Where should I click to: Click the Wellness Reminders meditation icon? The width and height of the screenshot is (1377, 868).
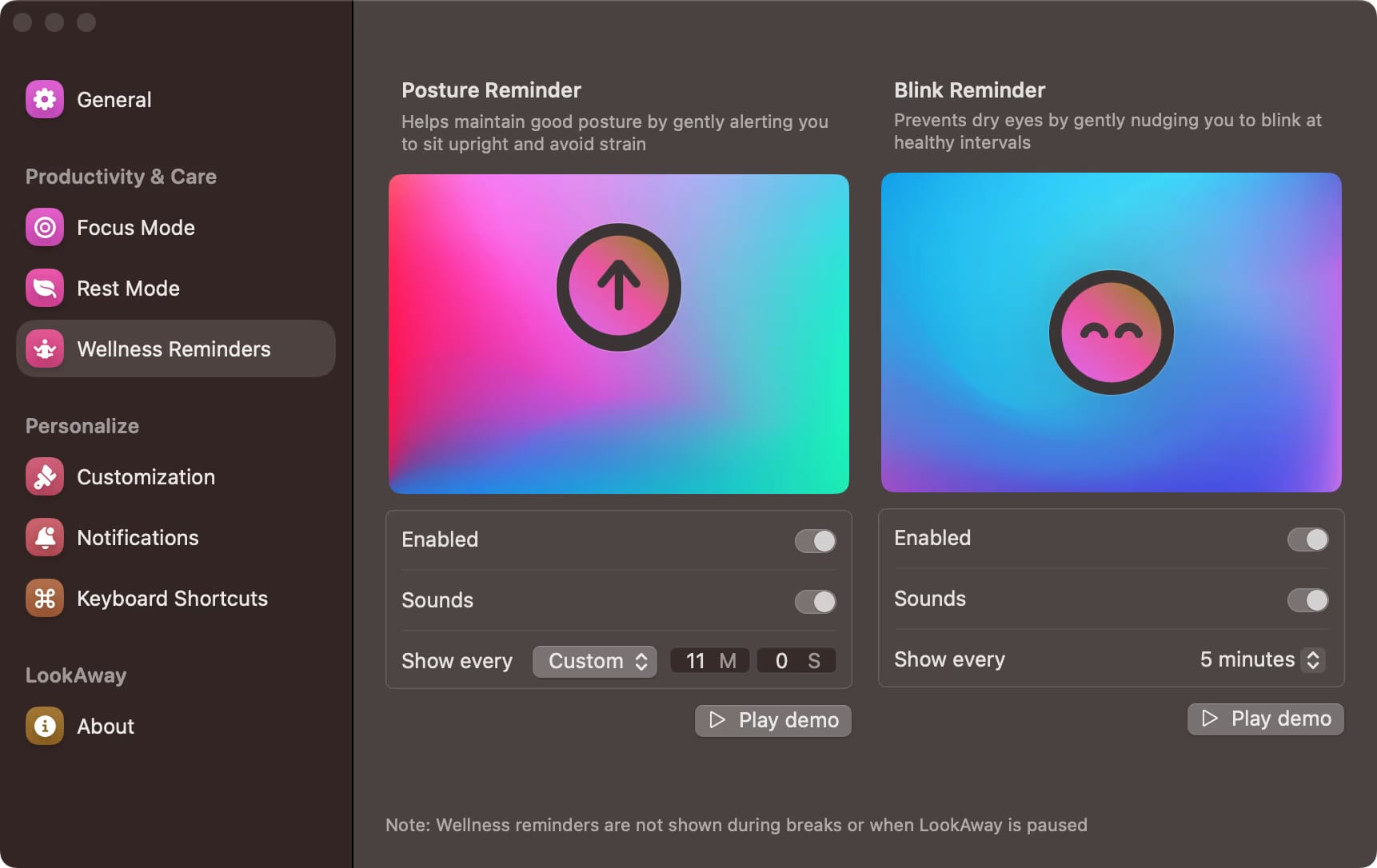pyautogui.click(x=45, y=349)
